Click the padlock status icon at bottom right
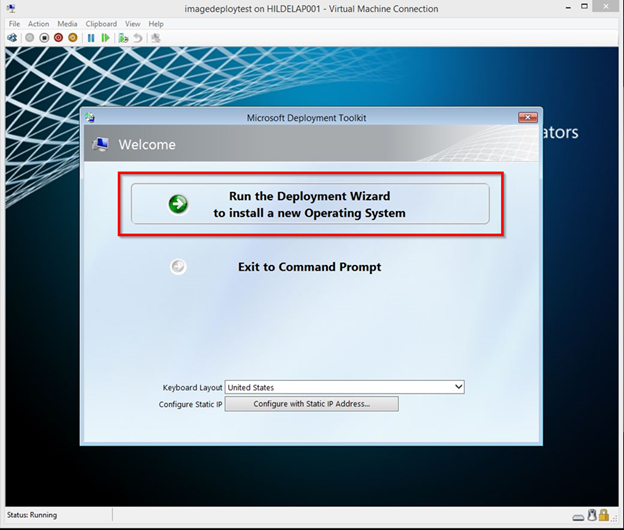 (x=604, y=515)
